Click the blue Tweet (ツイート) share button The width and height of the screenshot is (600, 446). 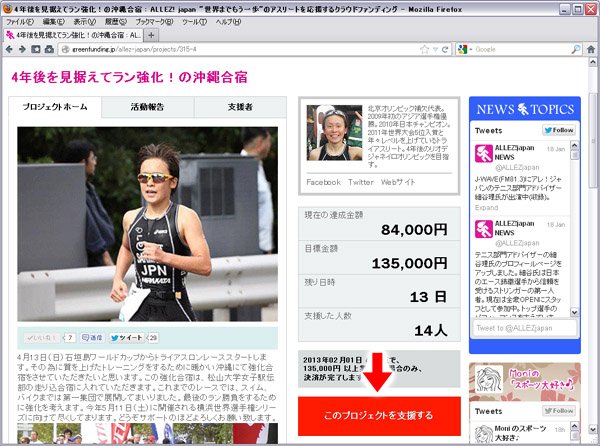(127, 338)
